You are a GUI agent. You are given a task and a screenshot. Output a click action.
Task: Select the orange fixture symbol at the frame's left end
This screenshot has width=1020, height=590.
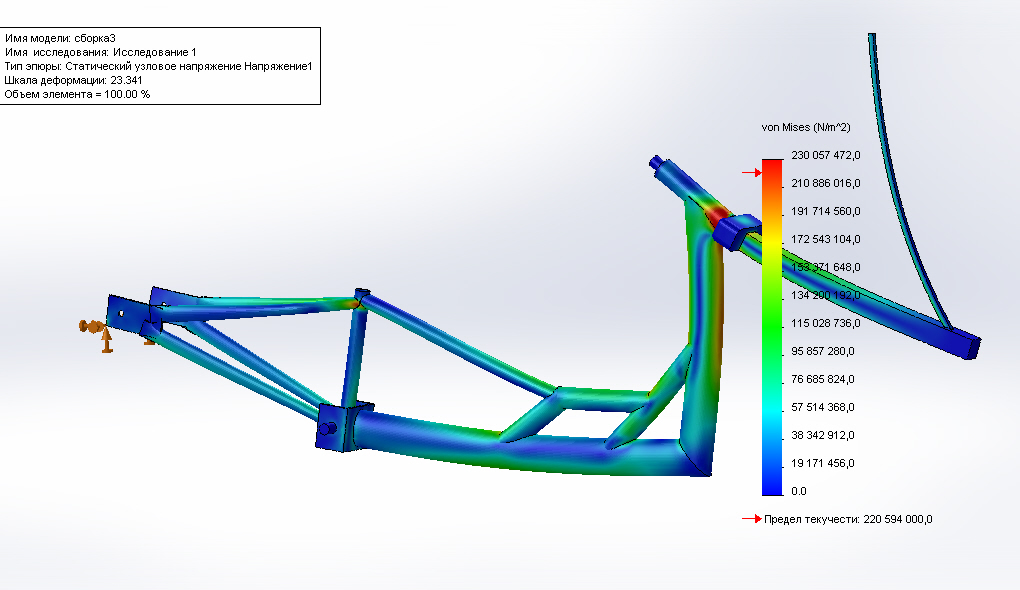pyautogui.click(x=98, y=334)
